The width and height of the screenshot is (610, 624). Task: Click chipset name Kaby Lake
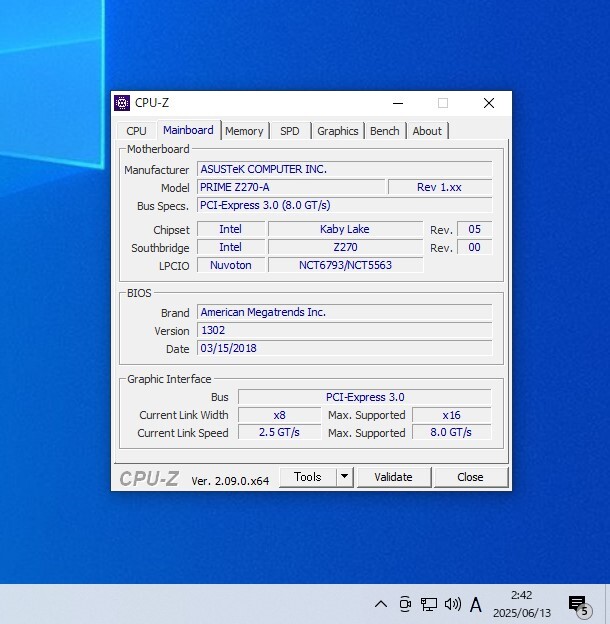345,229
